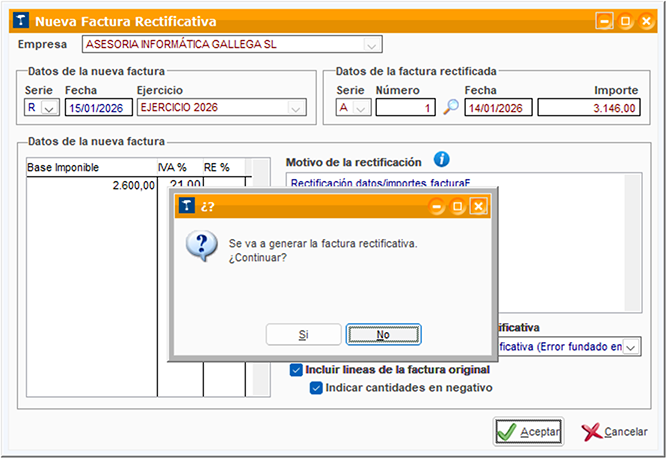Click the Número field with value 1
Viewport: 666px width, 458px height.
coord(406,107)
